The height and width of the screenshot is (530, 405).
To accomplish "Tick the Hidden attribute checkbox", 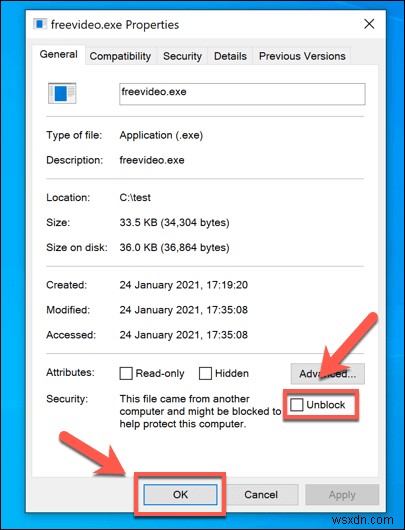I will pyautogui.click(x=205, y=374).
